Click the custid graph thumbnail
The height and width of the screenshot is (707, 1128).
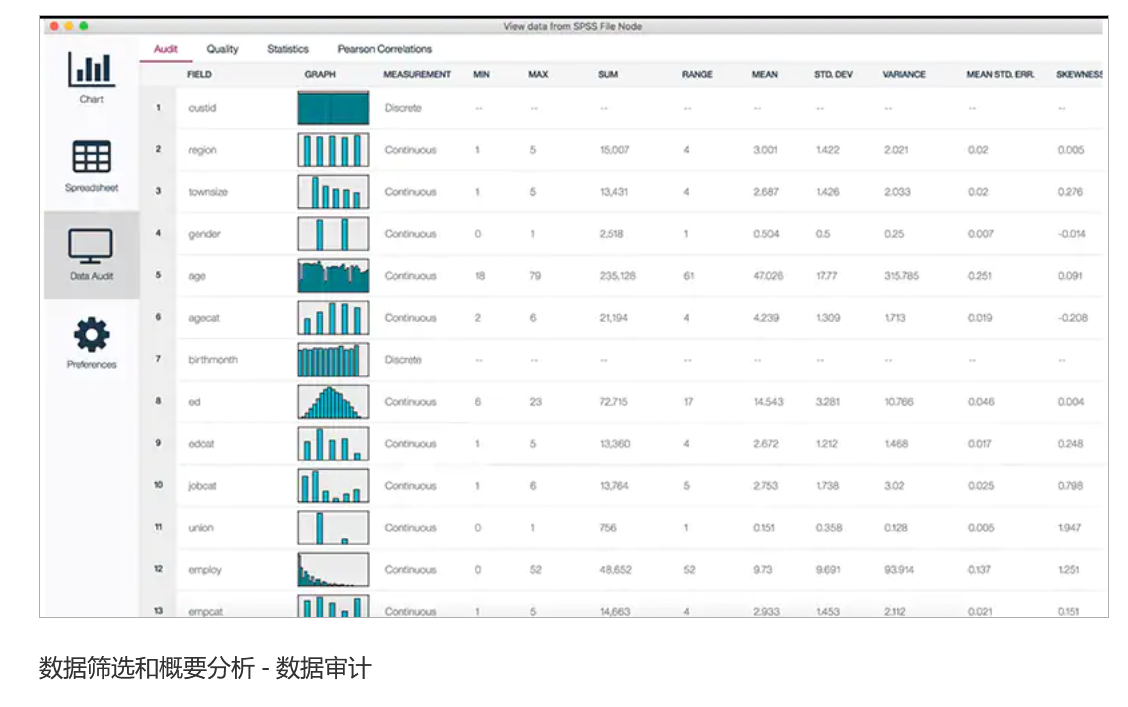[x=333, y=108]
